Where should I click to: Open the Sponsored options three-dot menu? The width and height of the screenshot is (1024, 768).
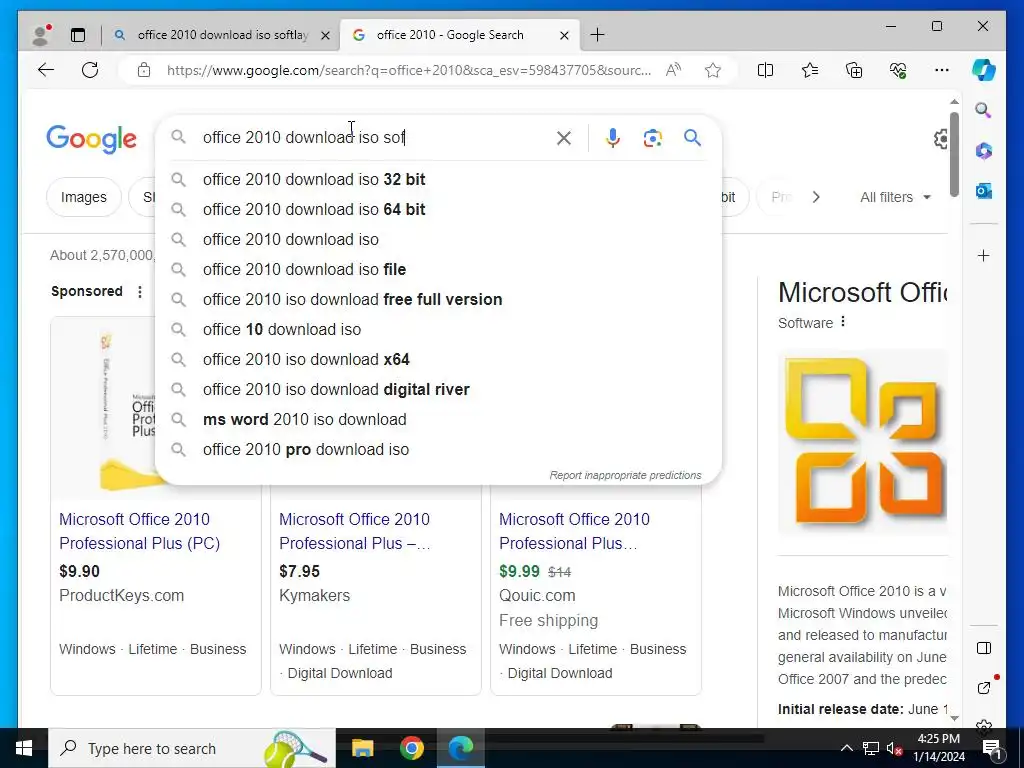[140, 292]
